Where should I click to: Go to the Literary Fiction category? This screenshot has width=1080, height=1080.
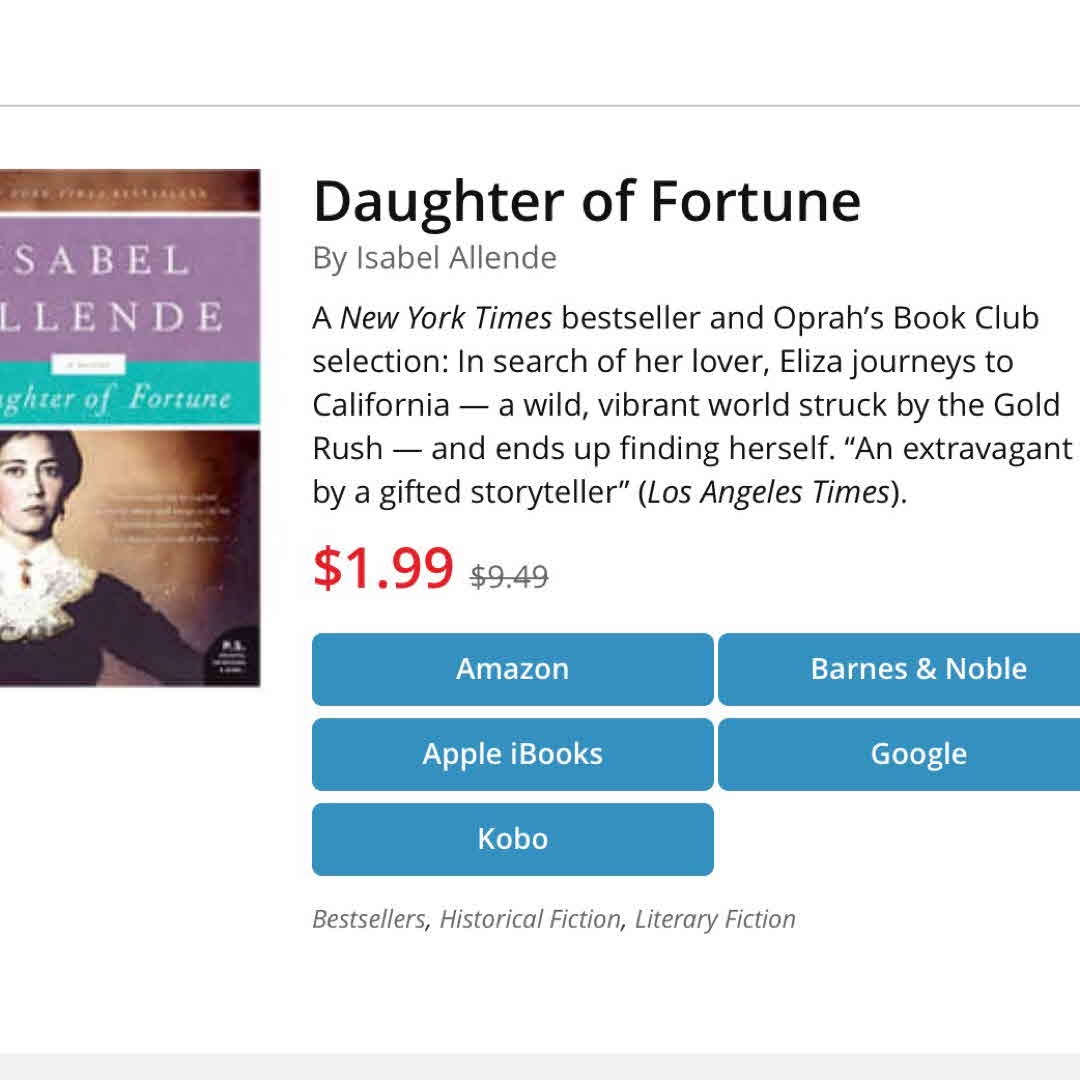pos(715,919)
